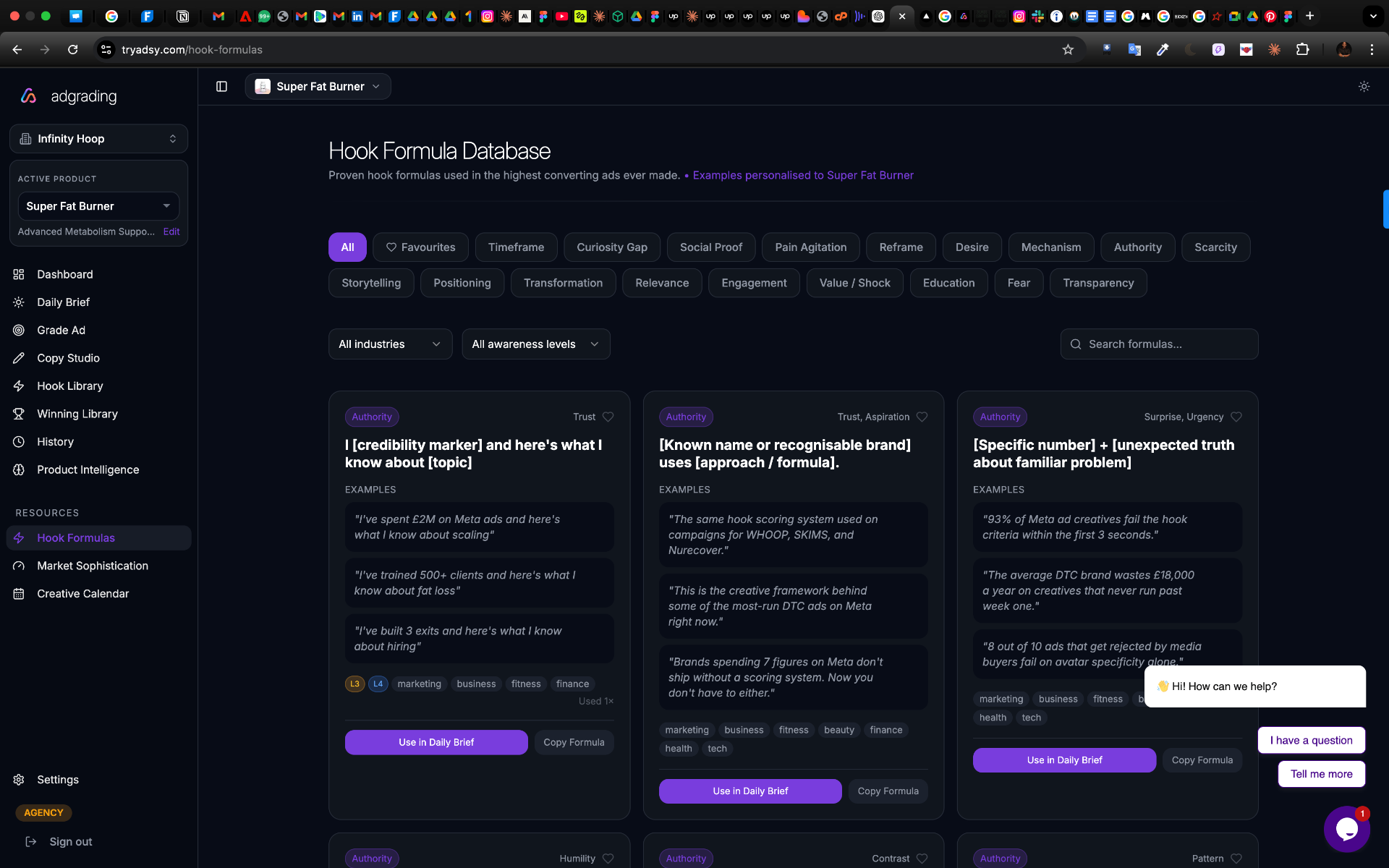Open browser tab list chevron
The width and height of the screenshot is (1389, 868).
[1373, 16]
